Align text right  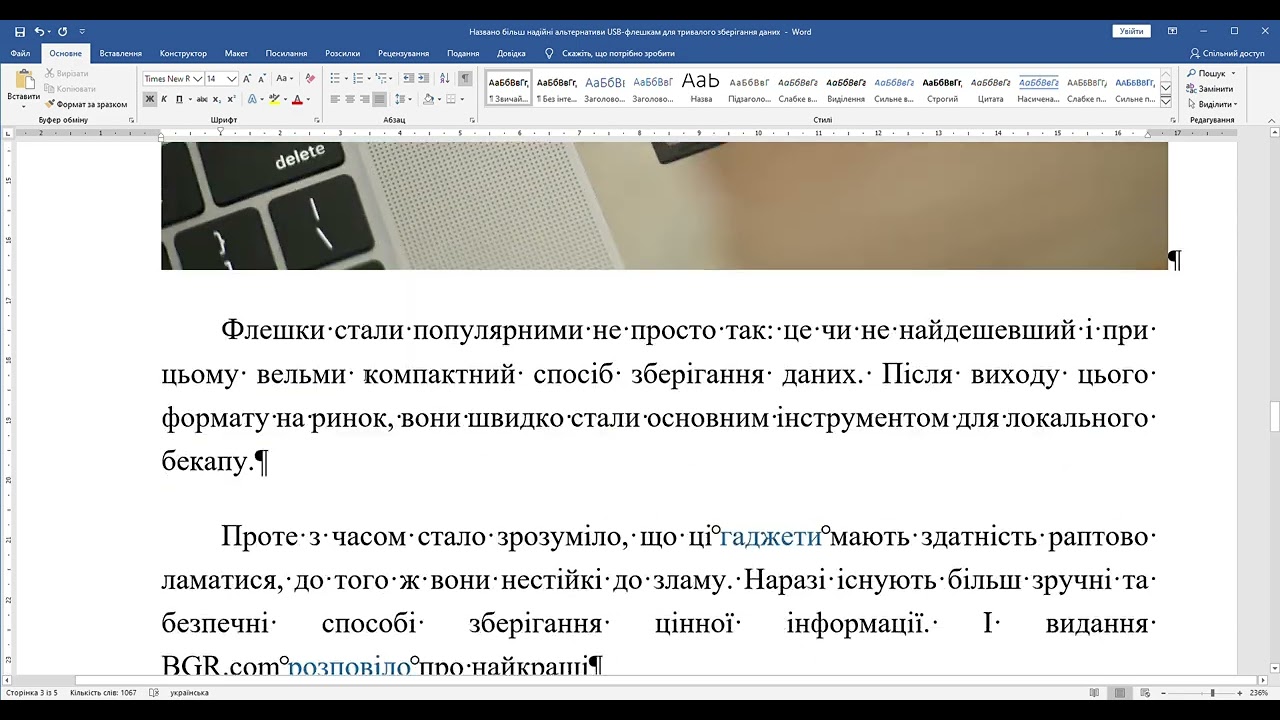coord(365,99)
